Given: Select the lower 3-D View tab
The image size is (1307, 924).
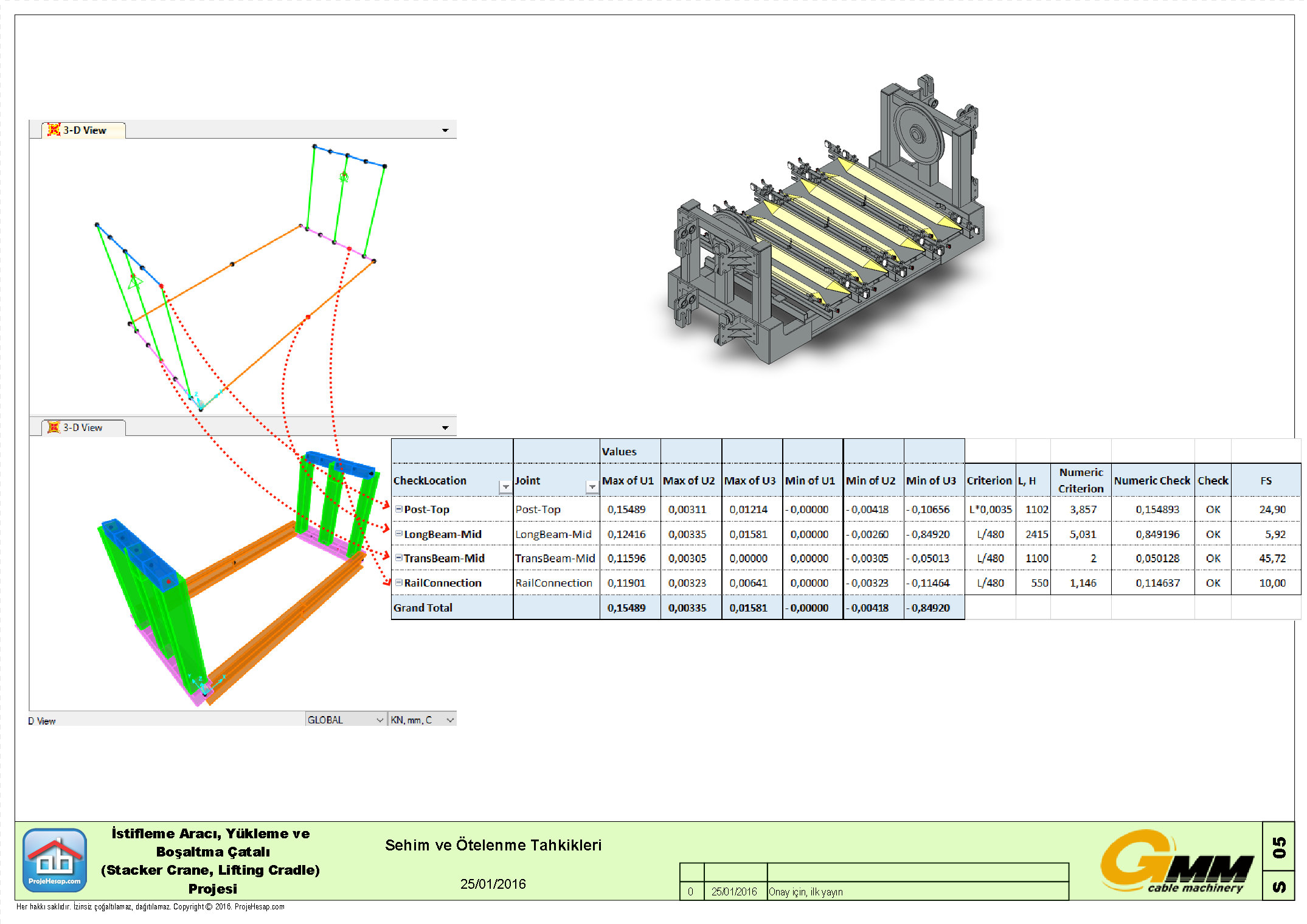Looking at the screenshot, I should pos(83,427).
